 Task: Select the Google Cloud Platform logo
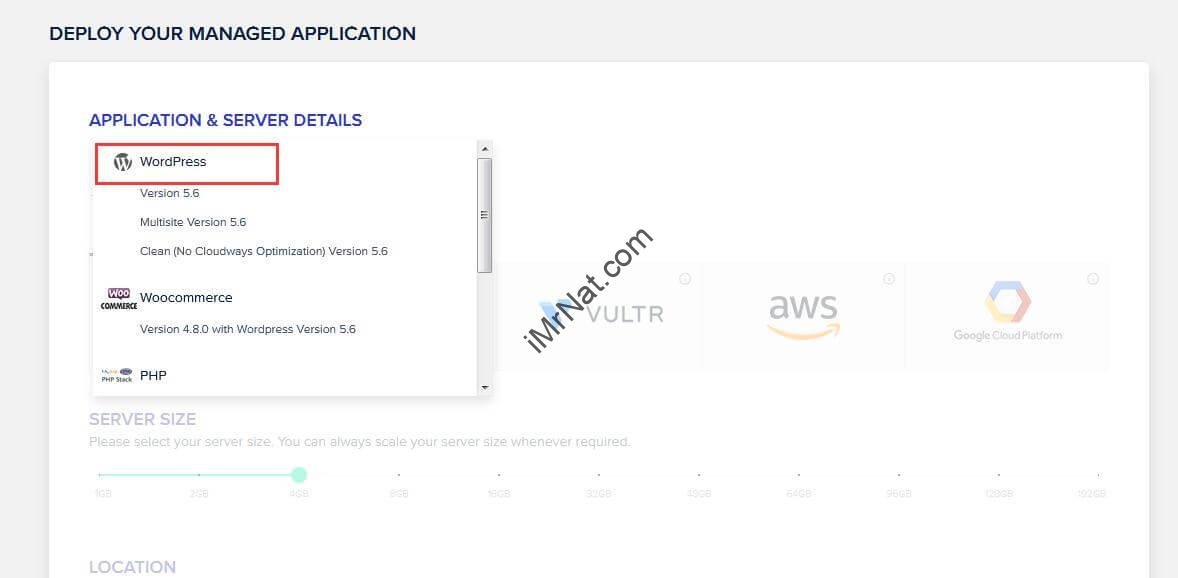point(1007,311)
